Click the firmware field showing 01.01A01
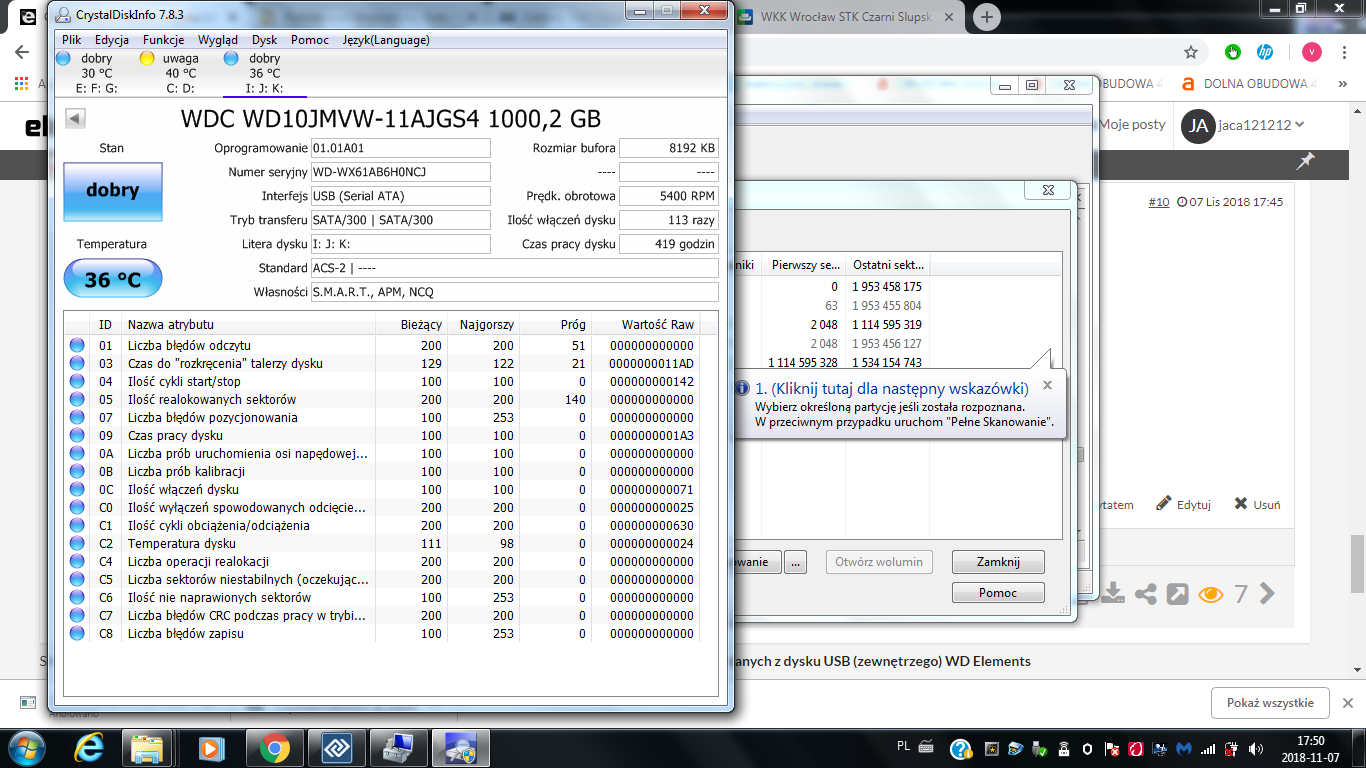This screenshot has height=768, width=1366. coord(400,148)
